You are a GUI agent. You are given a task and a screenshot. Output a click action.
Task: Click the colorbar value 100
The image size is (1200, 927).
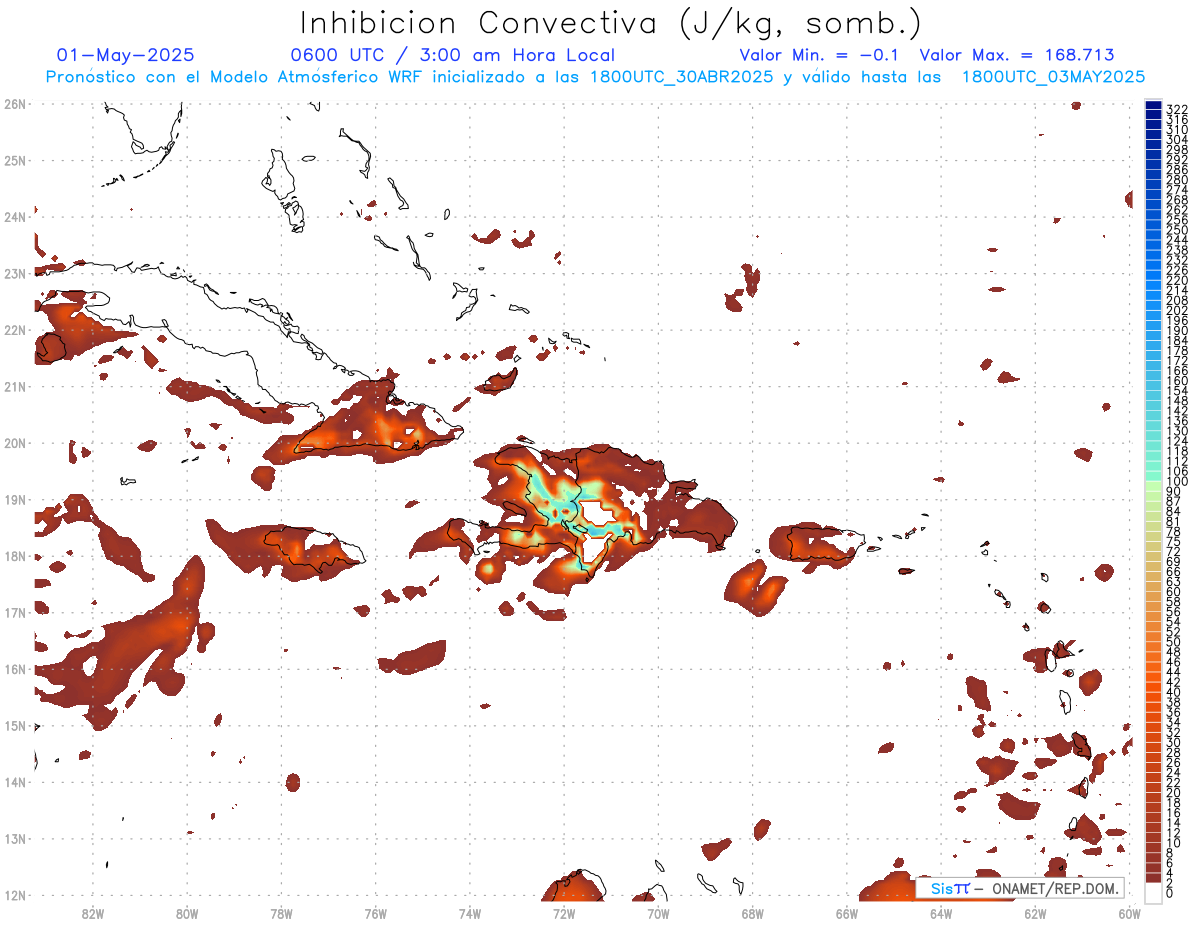1177,482
